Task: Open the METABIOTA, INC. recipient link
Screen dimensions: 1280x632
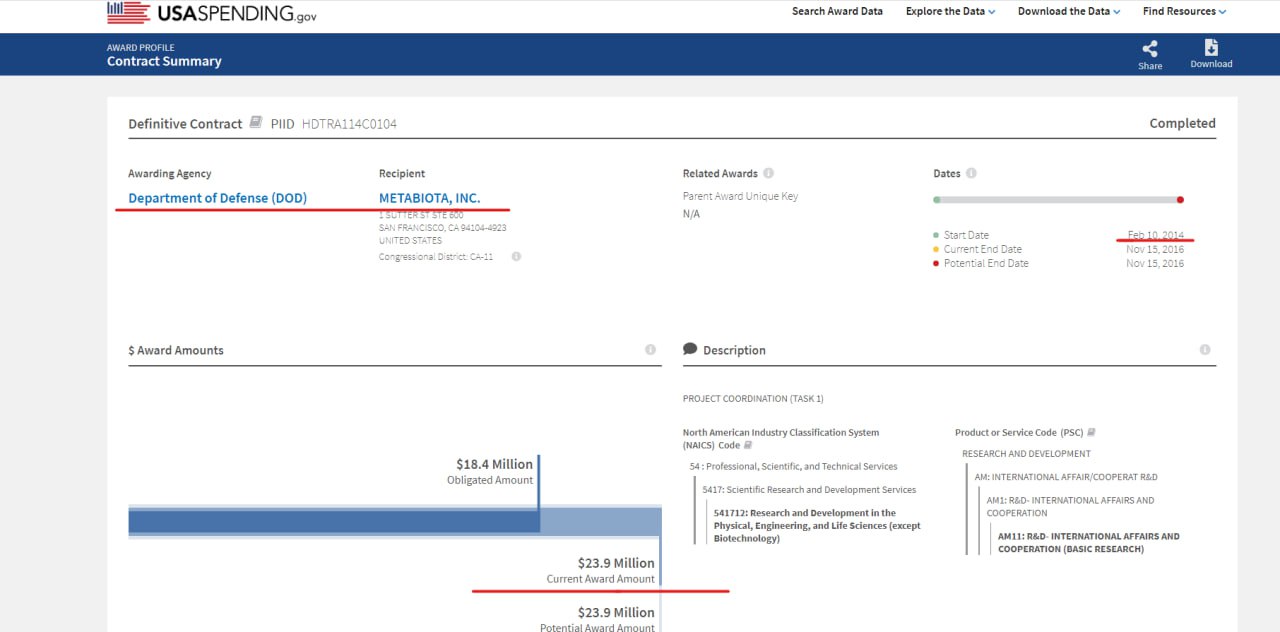Action: point(430,198)
